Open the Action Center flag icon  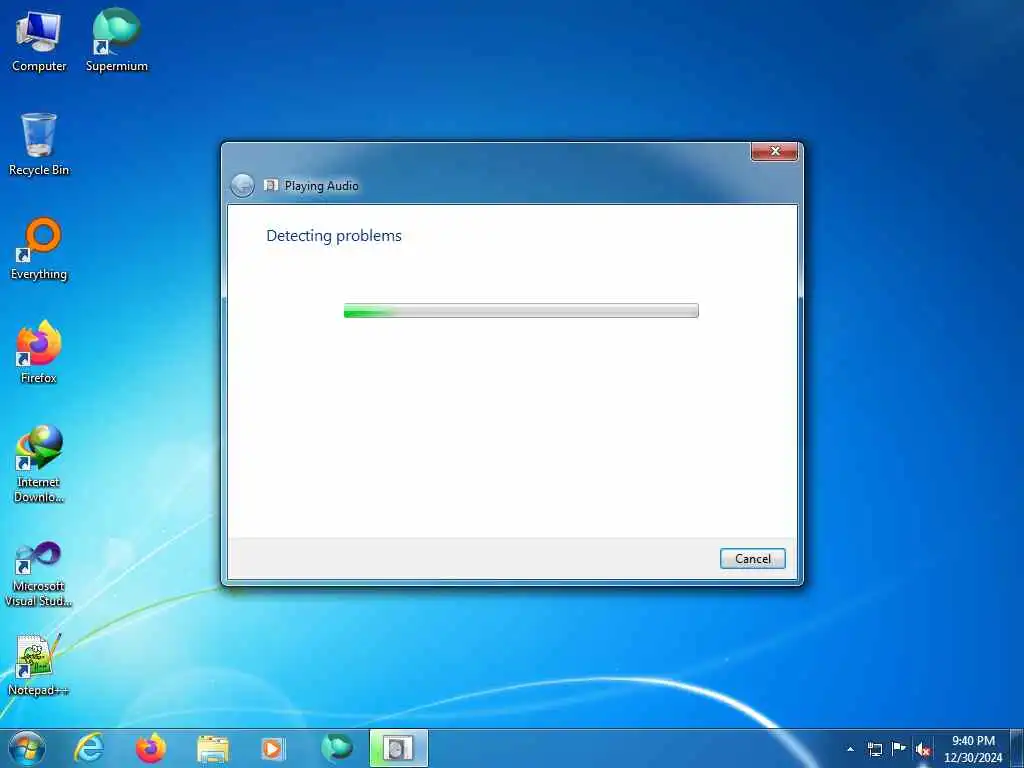[899, 748]
